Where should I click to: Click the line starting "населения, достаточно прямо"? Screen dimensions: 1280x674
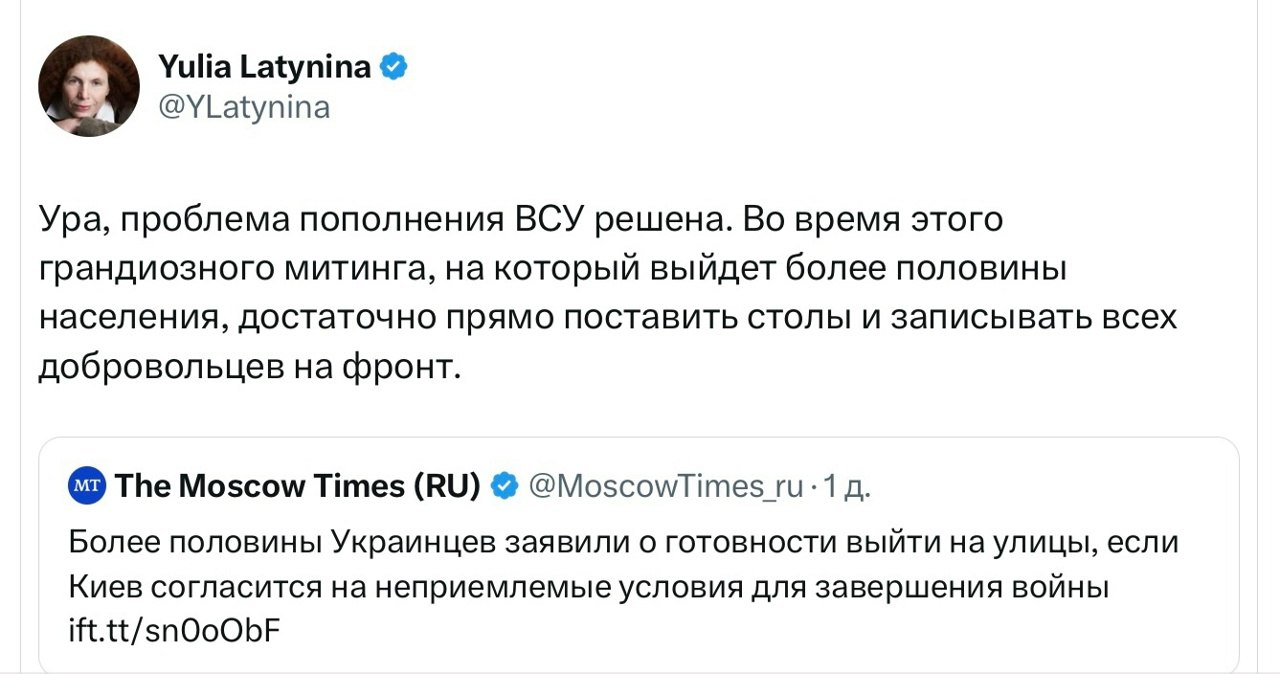607,318
